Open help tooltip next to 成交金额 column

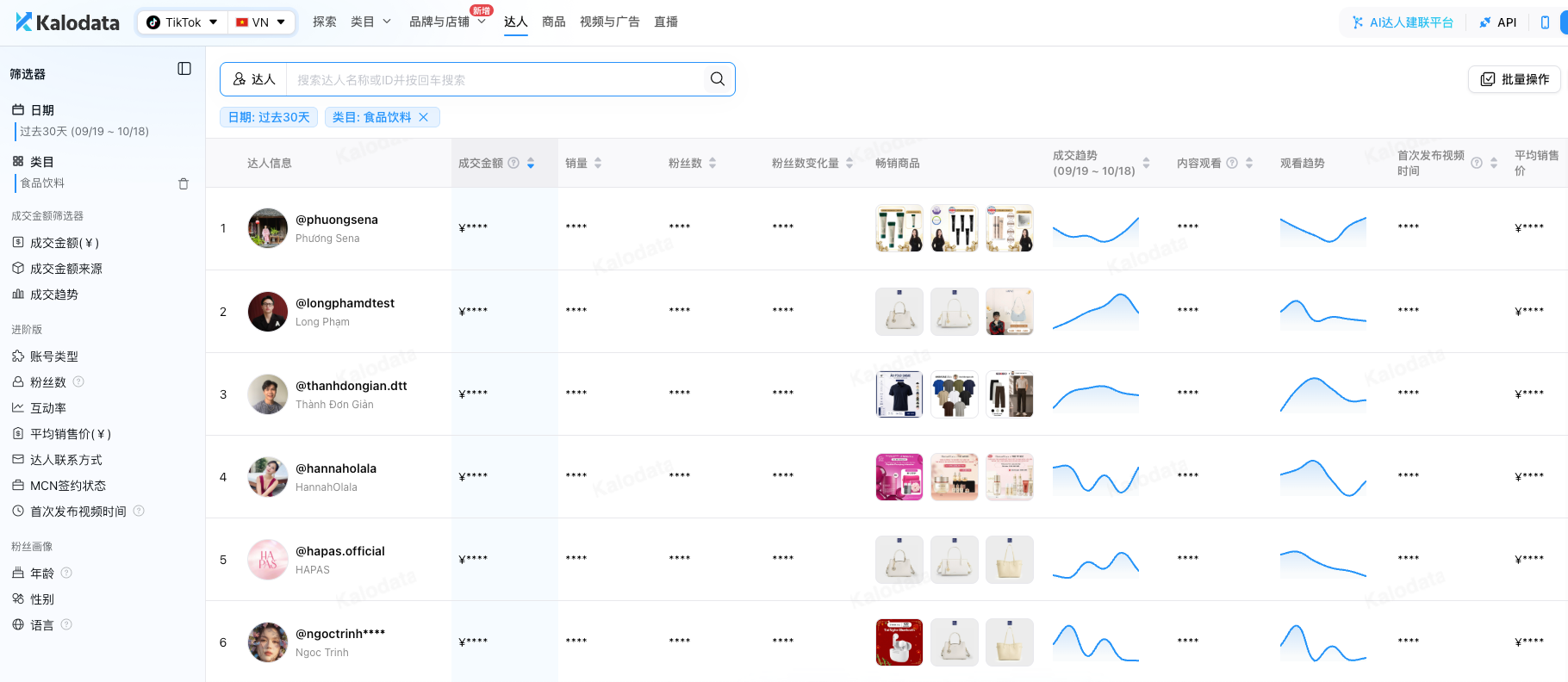pos(513,163)
